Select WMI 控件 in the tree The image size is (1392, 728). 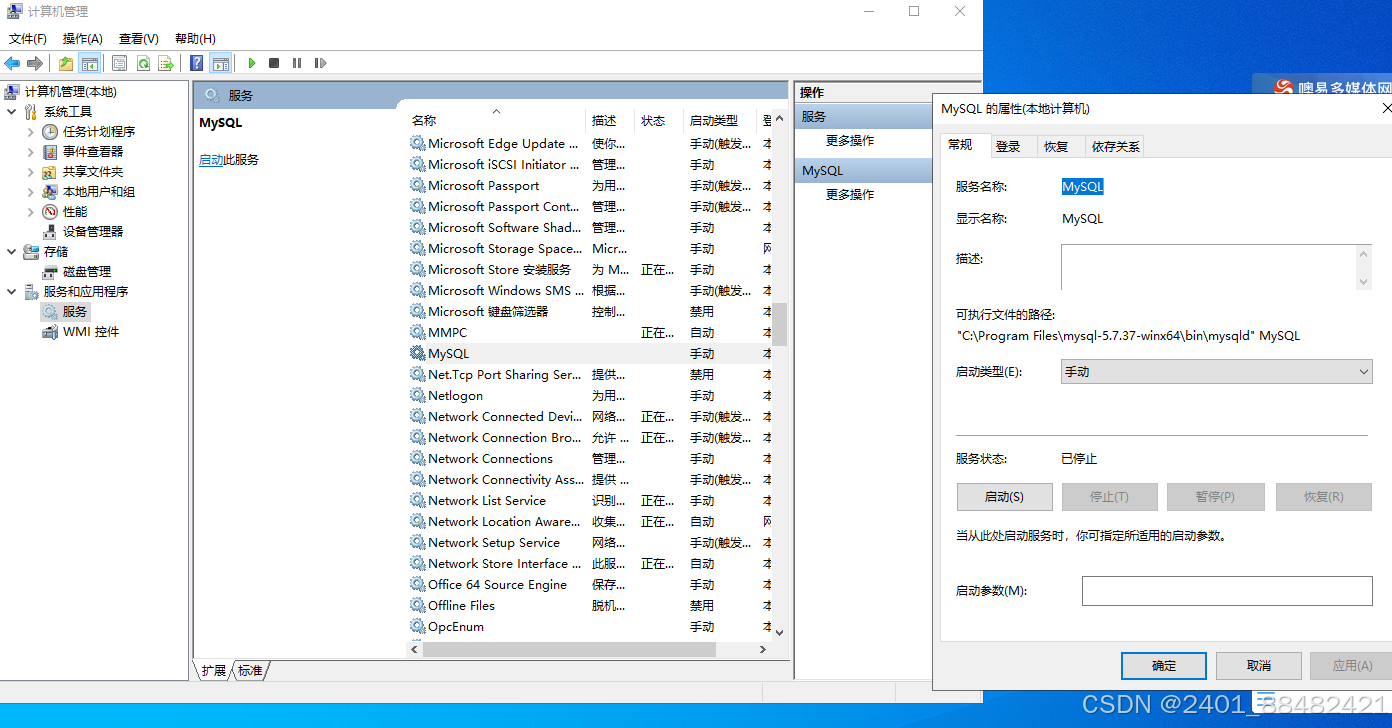[91, 332]
